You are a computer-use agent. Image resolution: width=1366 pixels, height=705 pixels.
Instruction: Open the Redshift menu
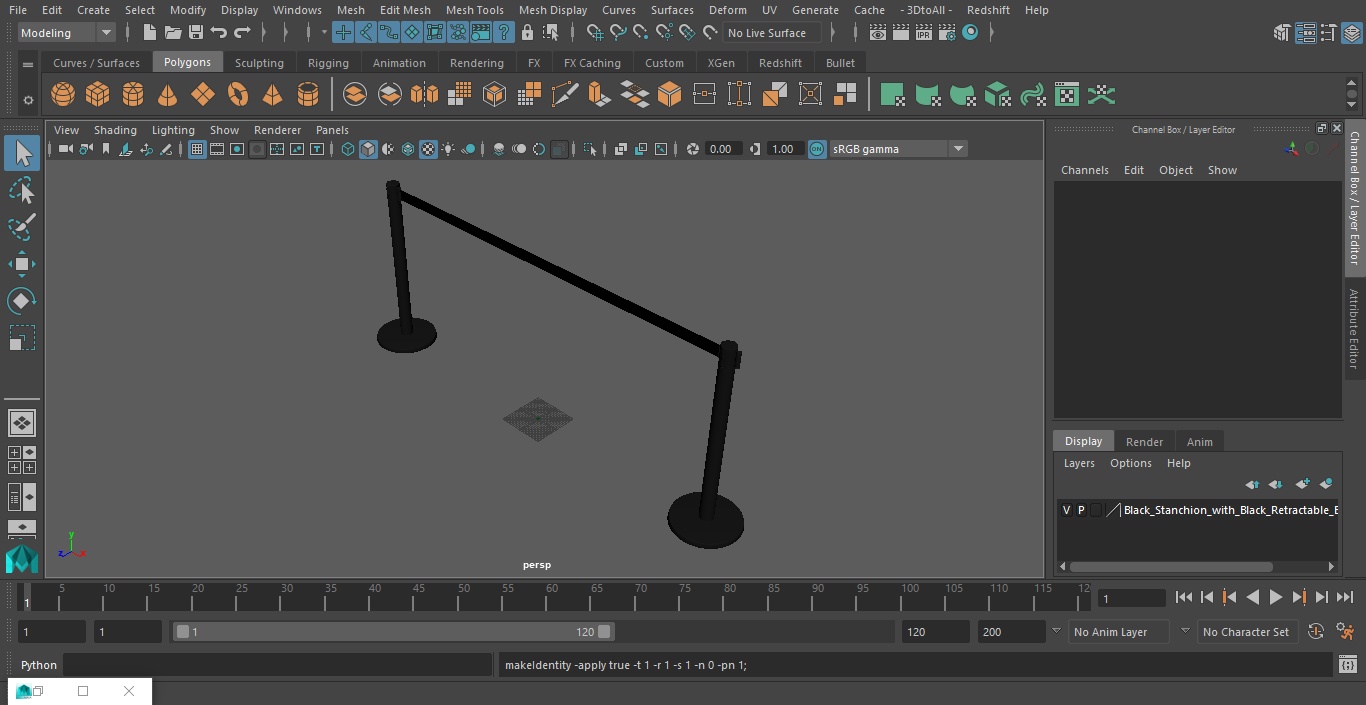pos(988,10)
